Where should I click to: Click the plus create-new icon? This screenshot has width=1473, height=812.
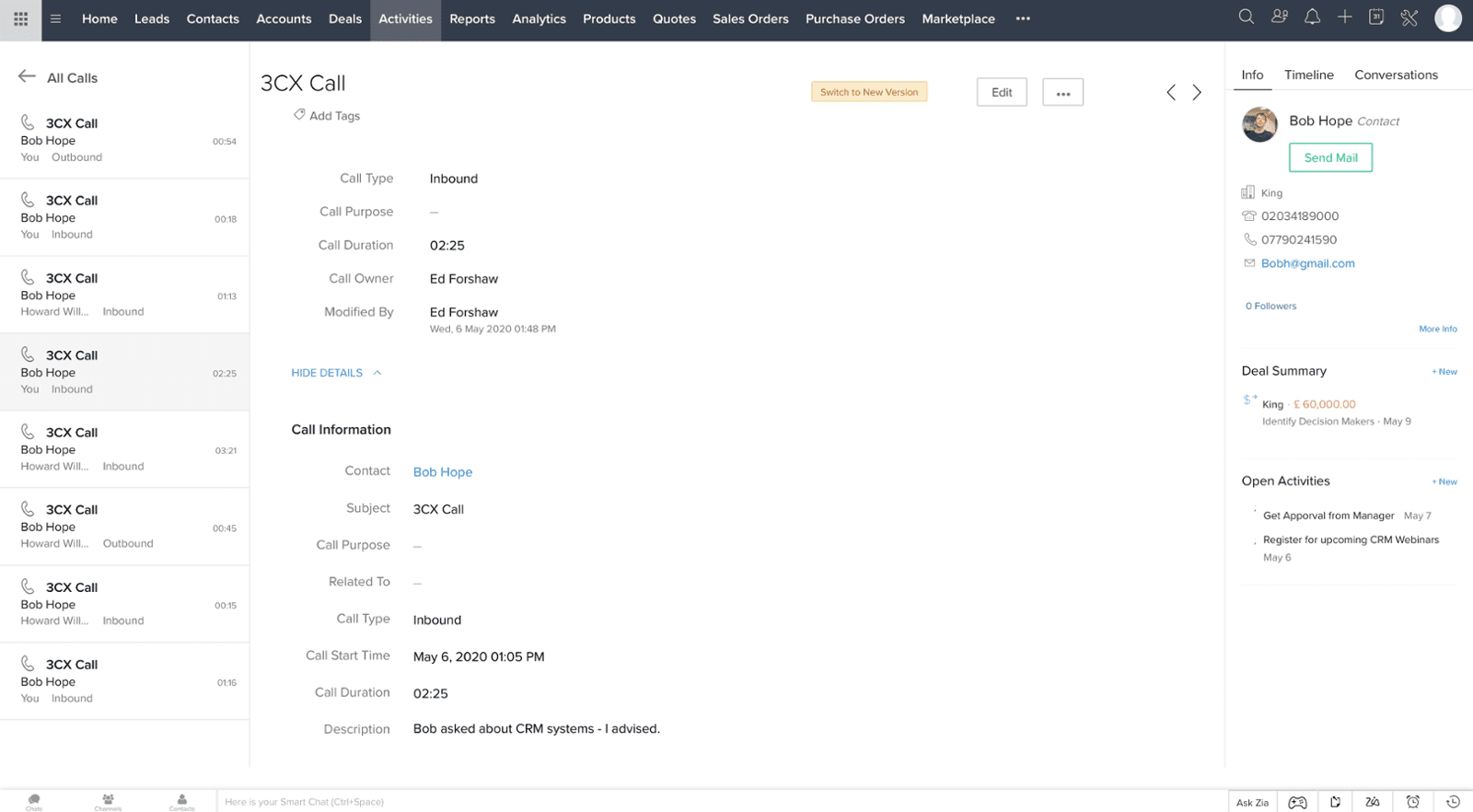coord(1344,17)
